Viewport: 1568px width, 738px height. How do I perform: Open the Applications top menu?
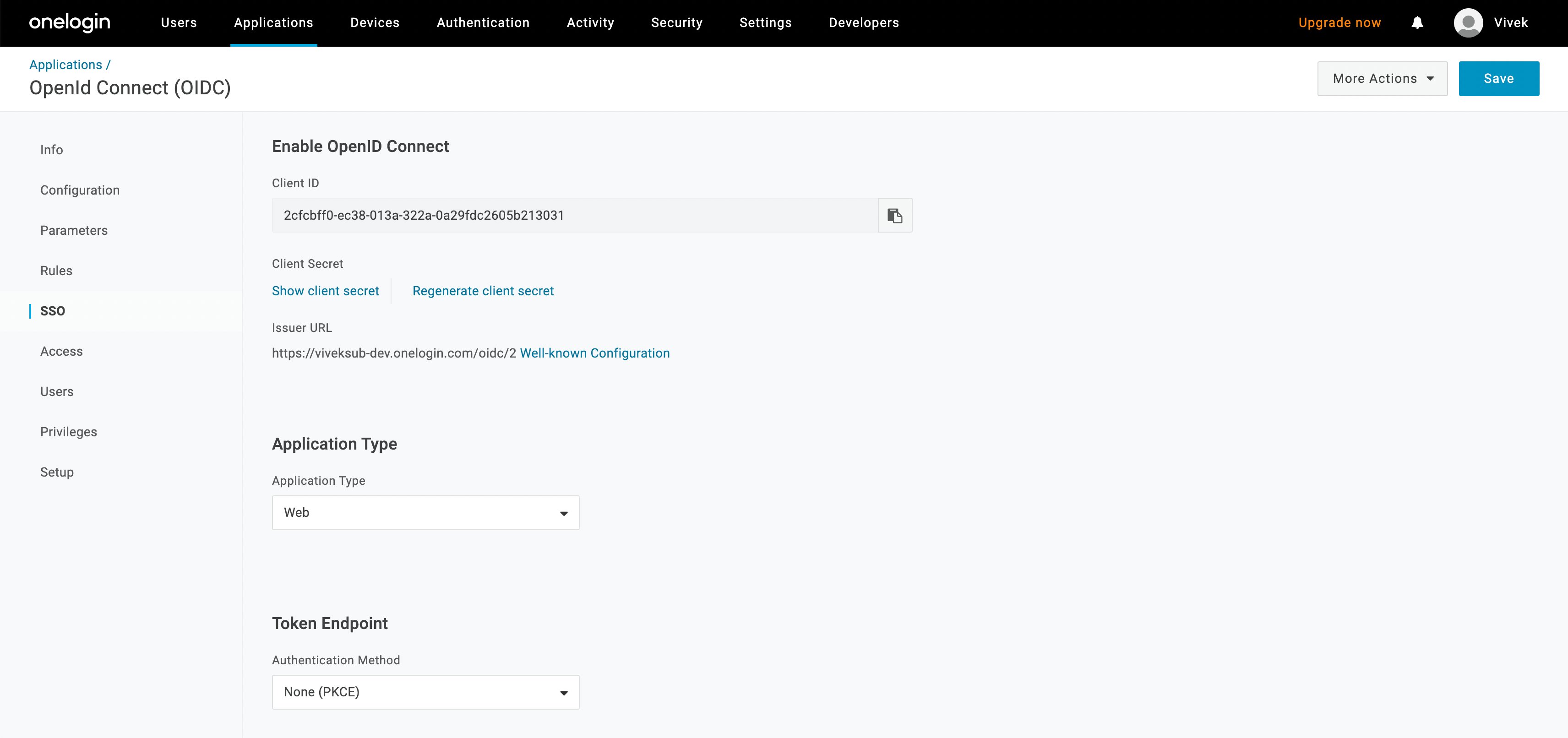(273, 23)
